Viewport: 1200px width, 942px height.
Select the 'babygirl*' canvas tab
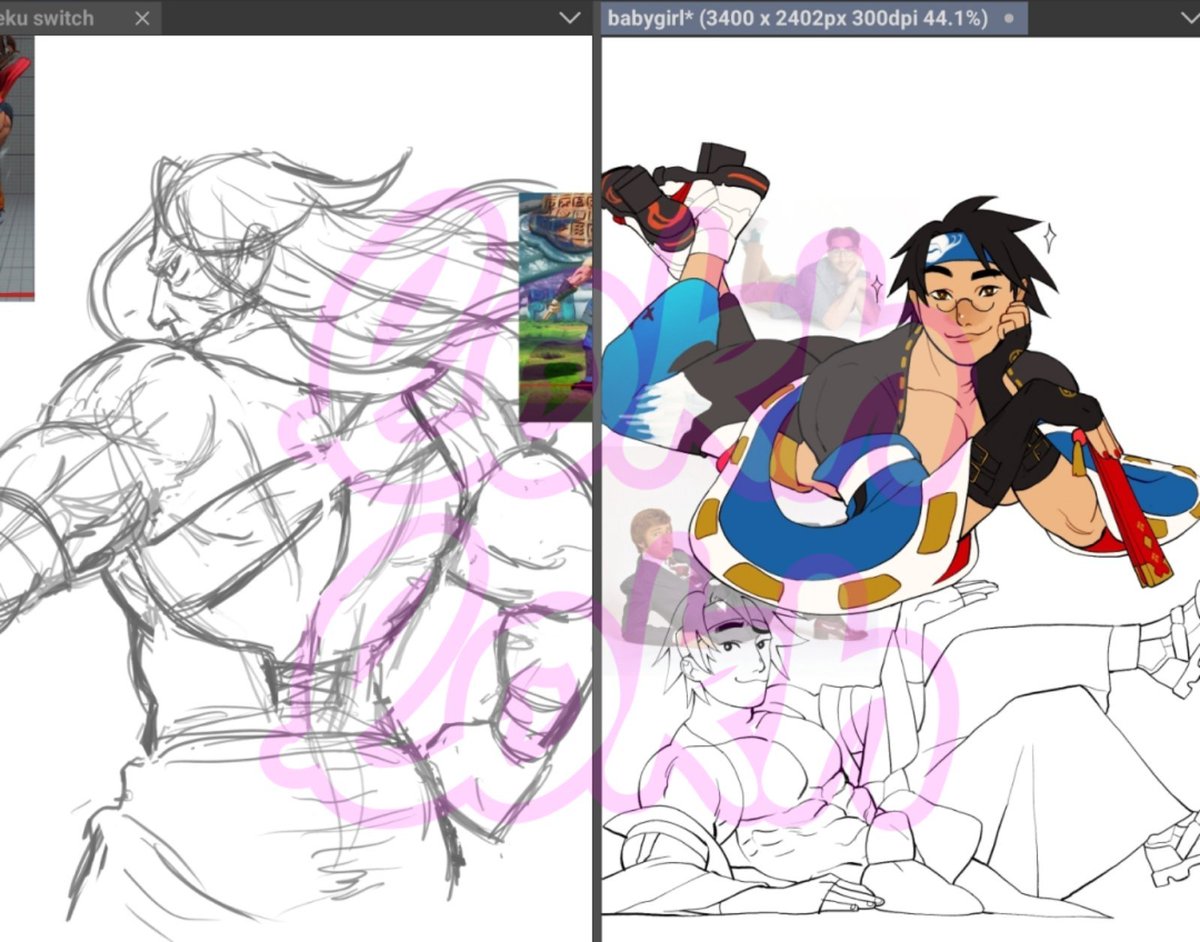pos(813,18)
